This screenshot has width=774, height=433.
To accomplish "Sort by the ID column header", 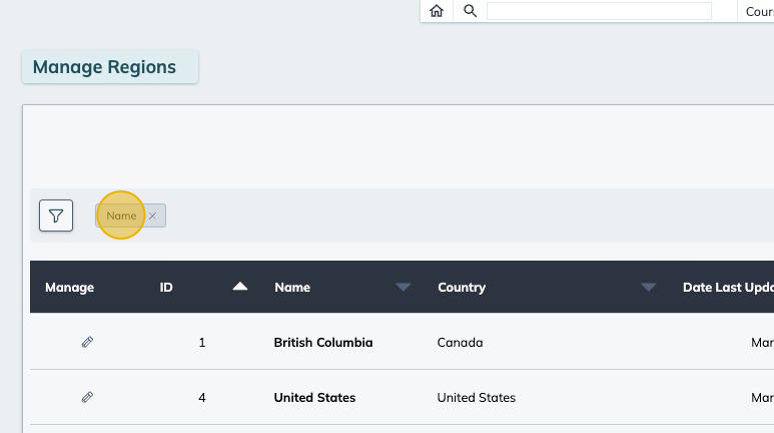I will pyautogui.click(x=166, y=287).
